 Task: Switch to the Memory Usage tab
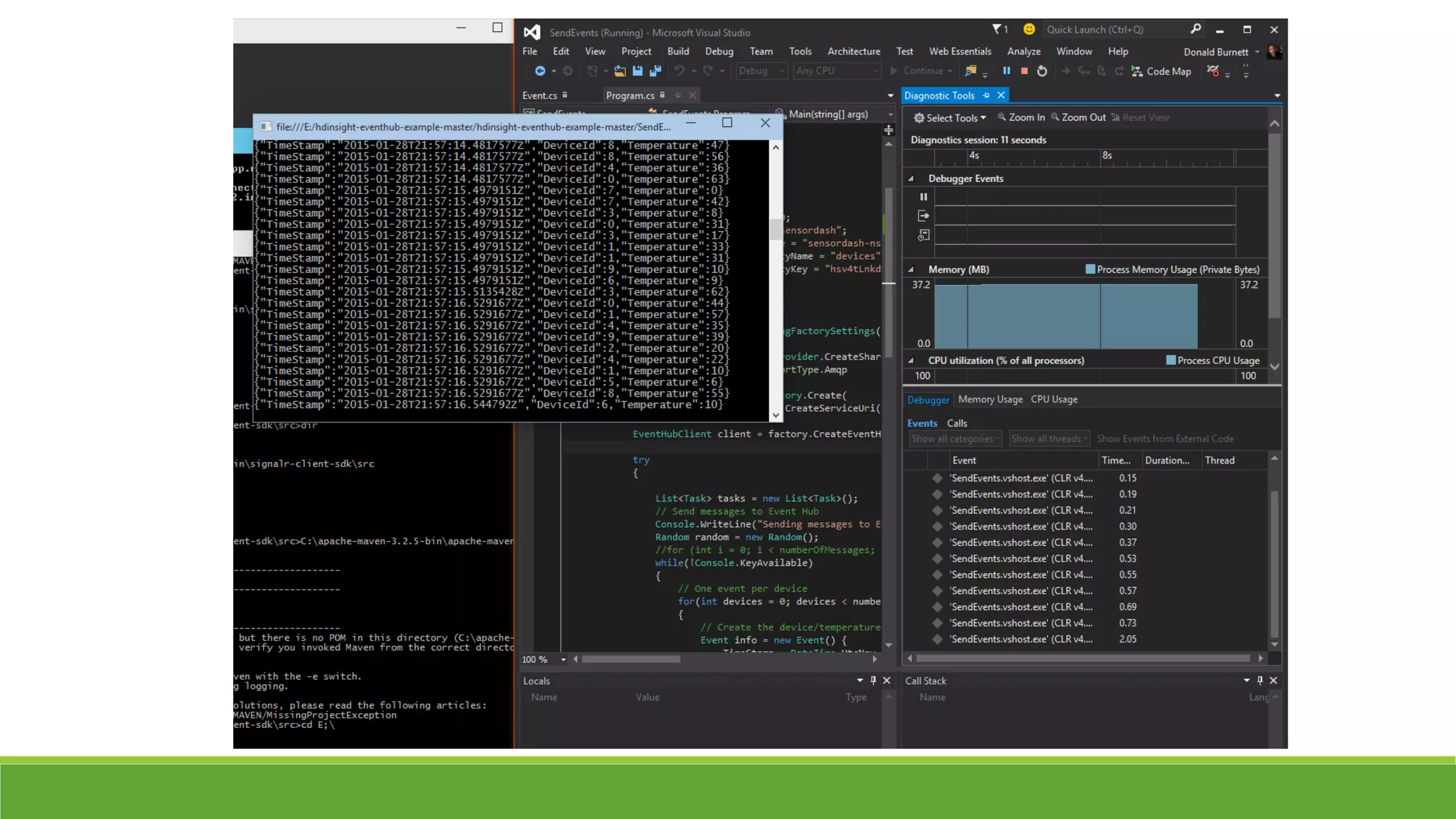[x=990, y=400]
